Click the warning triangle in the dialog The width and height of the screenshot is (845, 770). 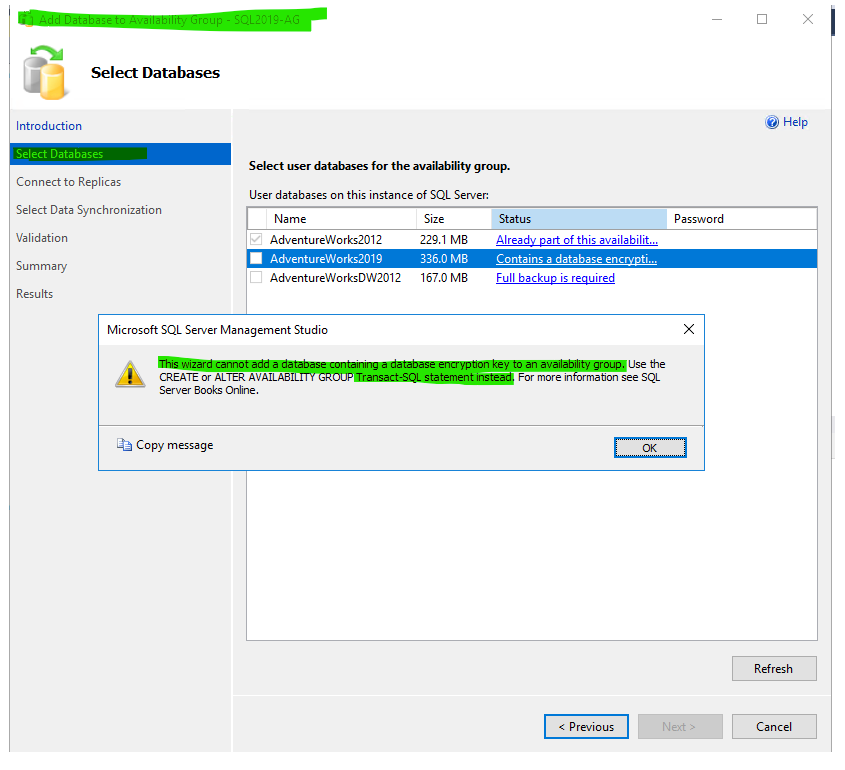click(130, 374)
